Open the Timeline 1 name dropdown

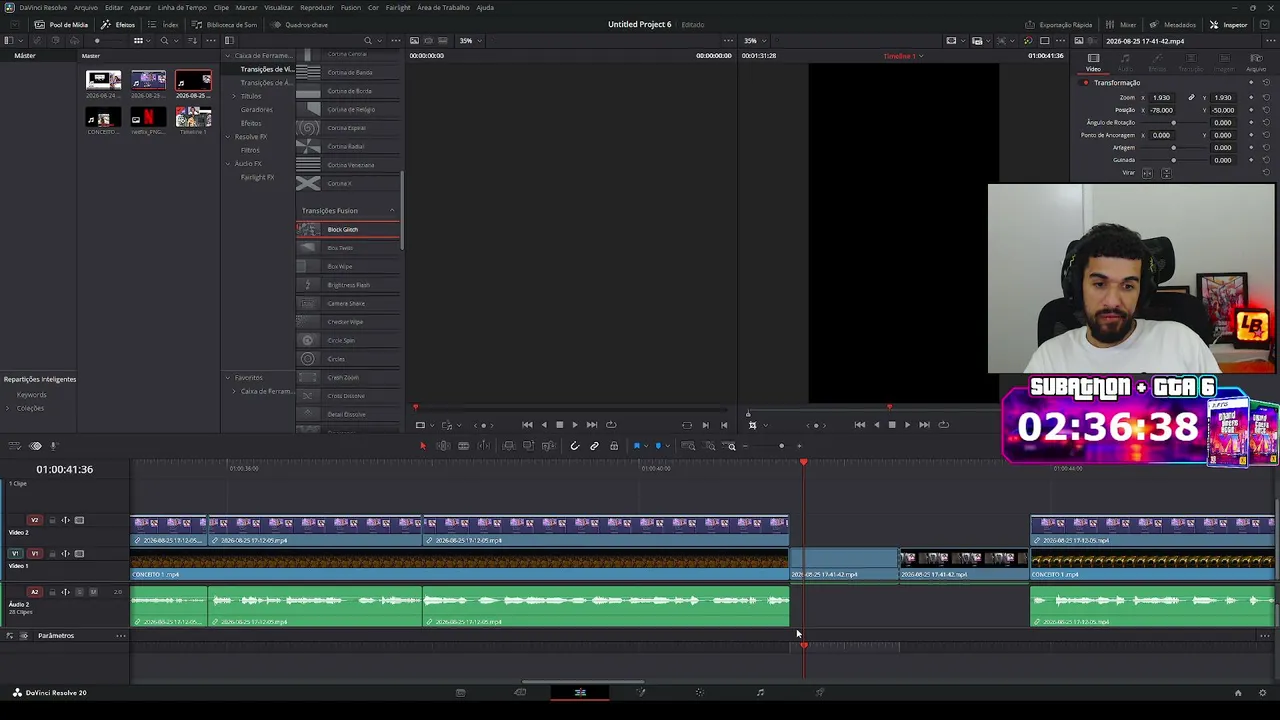pos(903,56)
